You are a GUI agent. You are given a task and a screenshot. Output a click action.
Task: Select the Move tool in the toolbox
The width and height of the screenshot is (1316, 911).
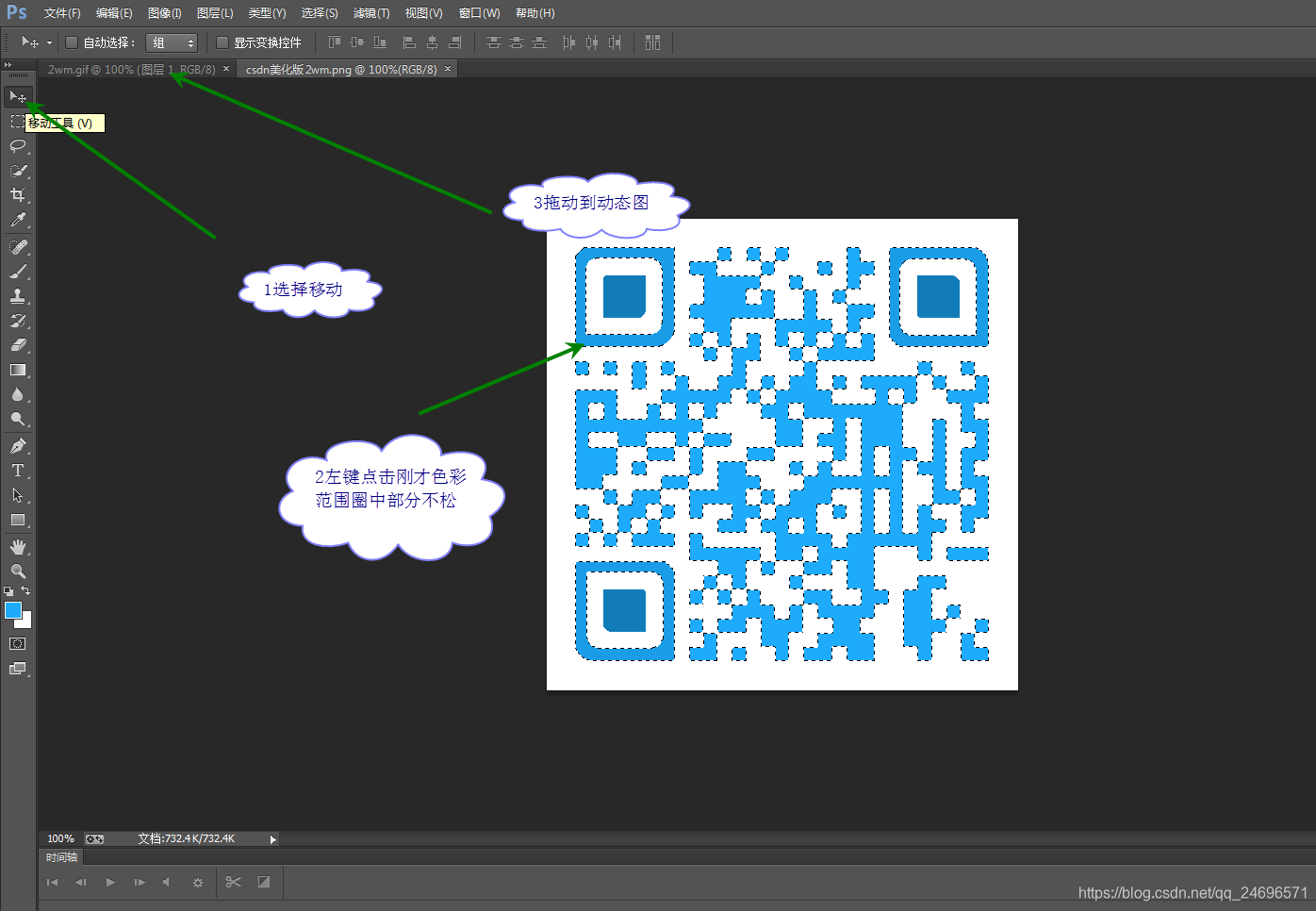pyautogui.click(x=18, y=96)
